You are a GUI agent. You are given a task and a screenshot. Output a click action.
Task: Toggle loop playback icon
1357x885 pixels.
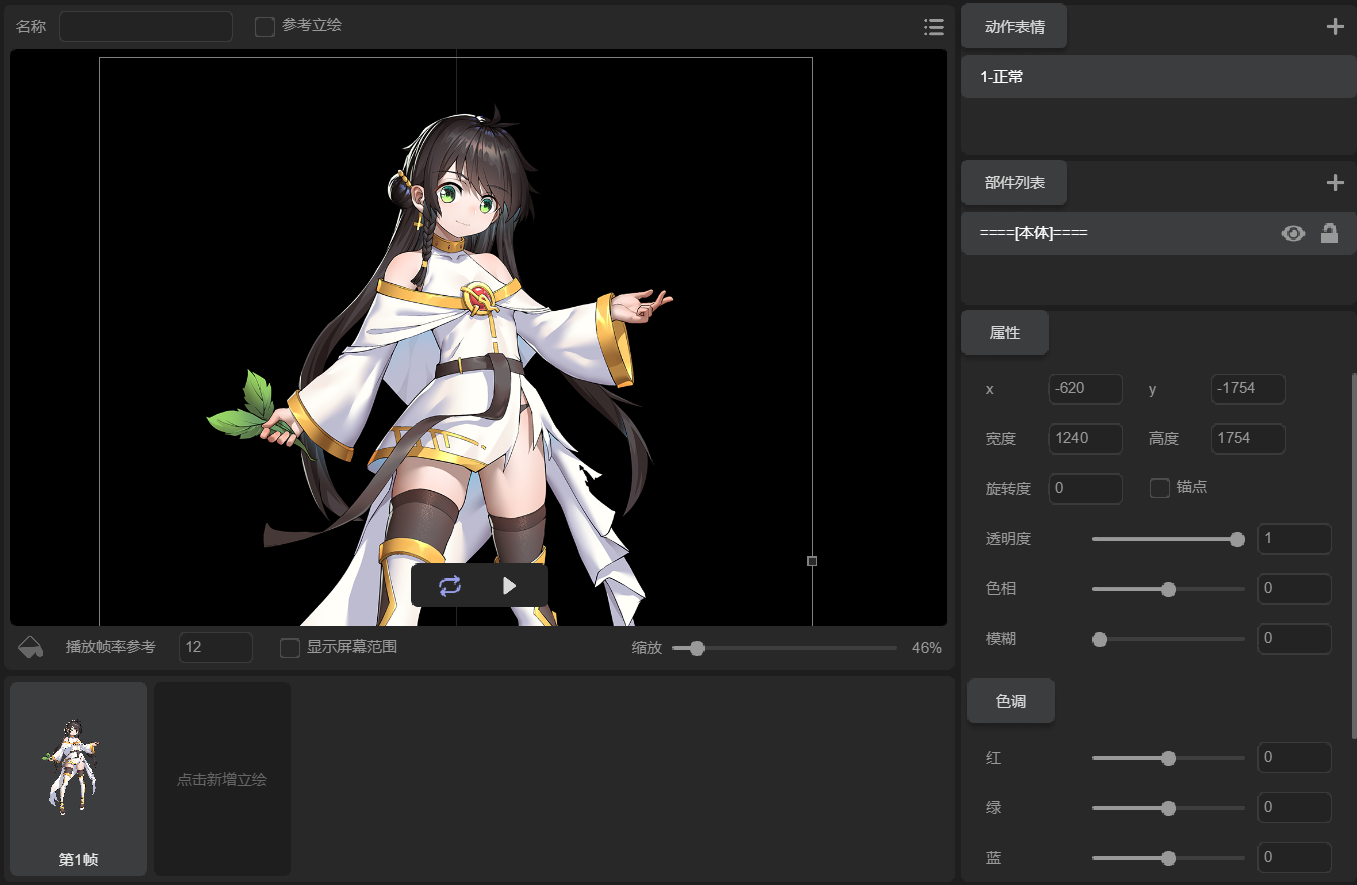coord(450,586)
